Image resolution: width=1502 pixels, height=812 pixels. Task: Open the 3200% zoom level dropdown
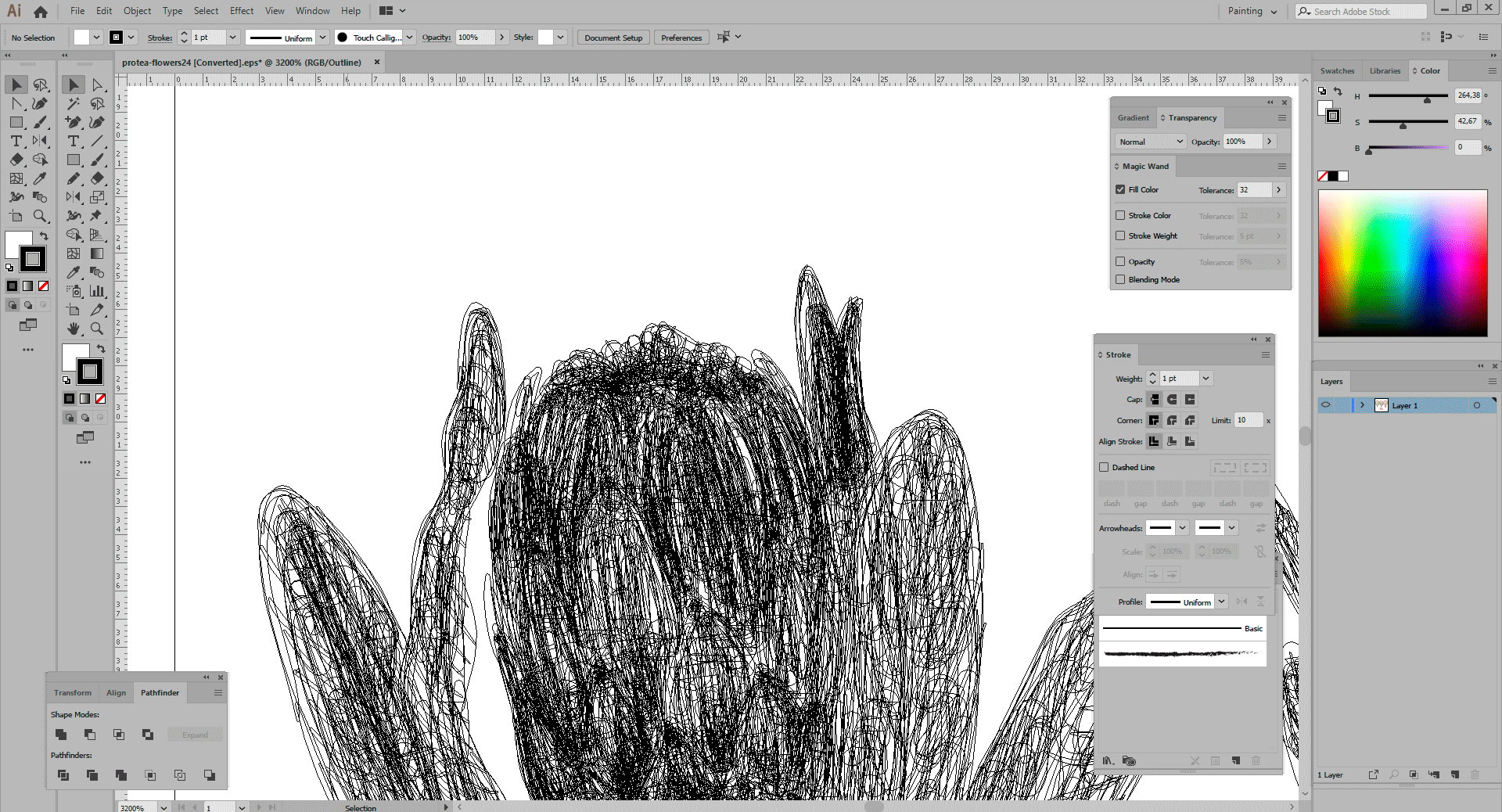tap(163, 807)
